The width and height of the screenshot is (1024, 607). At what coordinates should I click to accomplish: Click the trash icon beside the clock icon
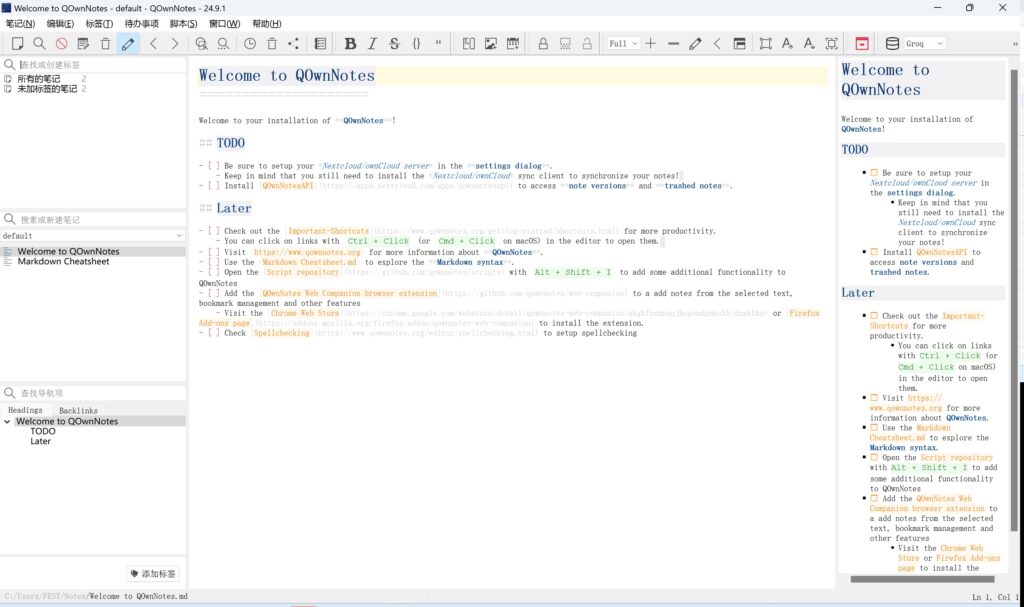272,44
